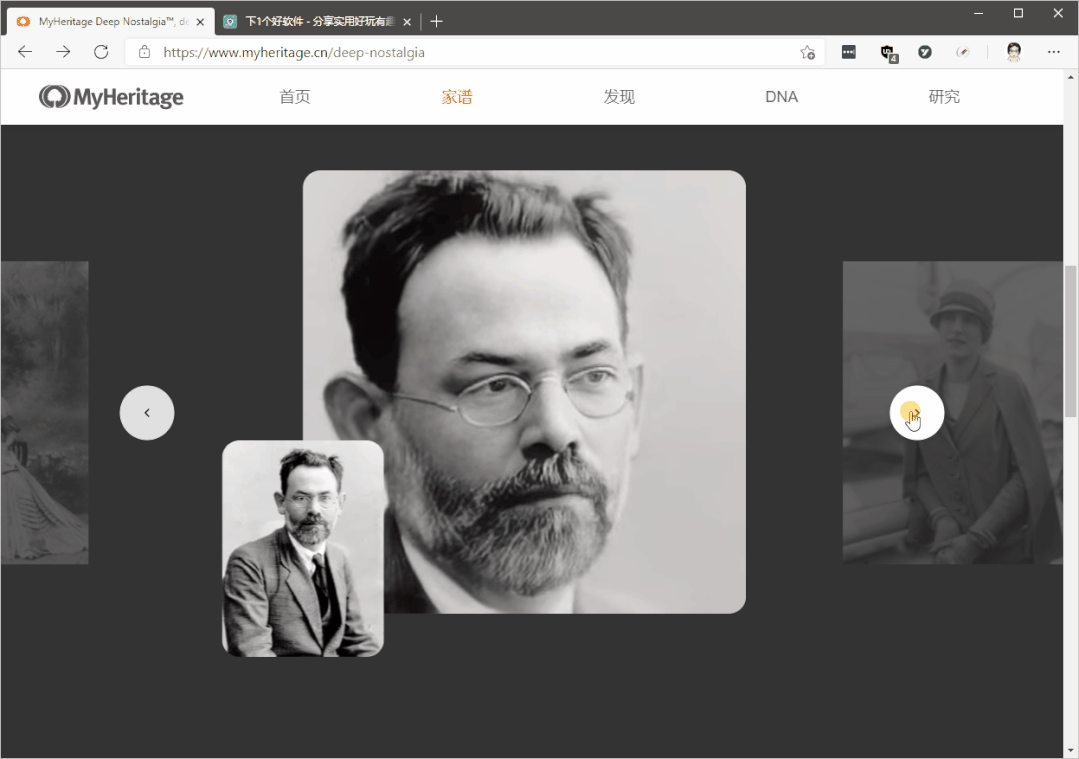
Task: Maximize the browser window
Action: click(x=1018, y=13)
